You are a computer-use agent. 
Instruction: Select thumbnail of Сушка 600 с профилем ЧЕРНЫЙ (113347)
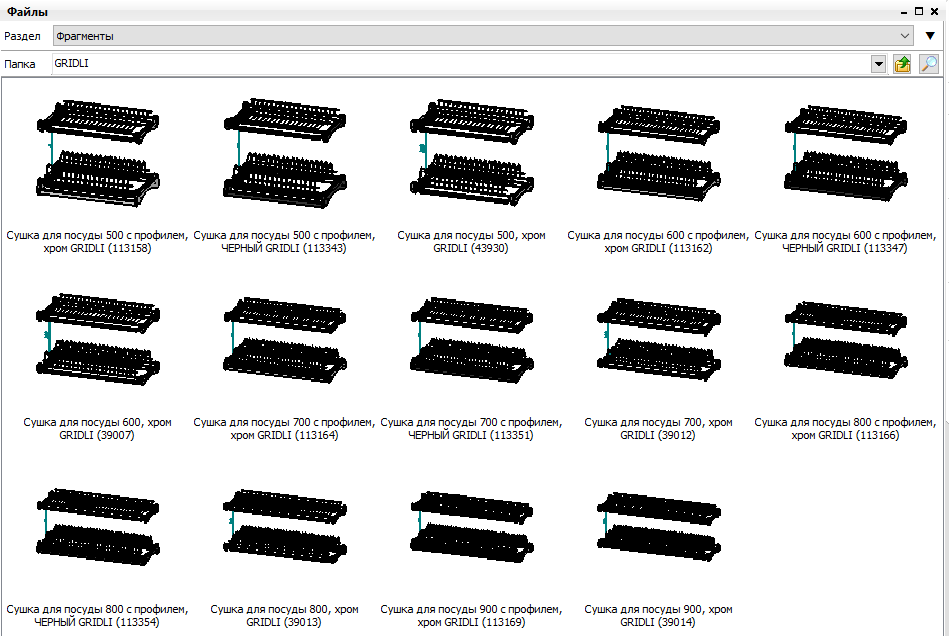846,153
